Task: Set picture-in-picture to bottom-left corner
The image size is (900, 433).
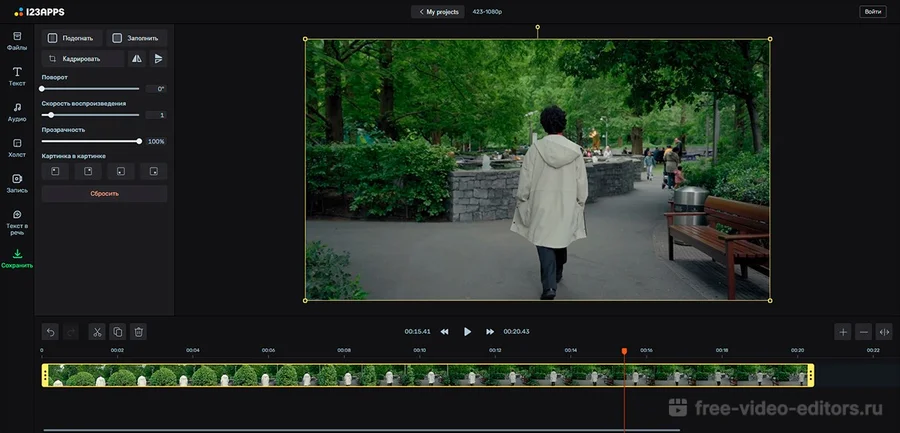Action: pos(121,171)
